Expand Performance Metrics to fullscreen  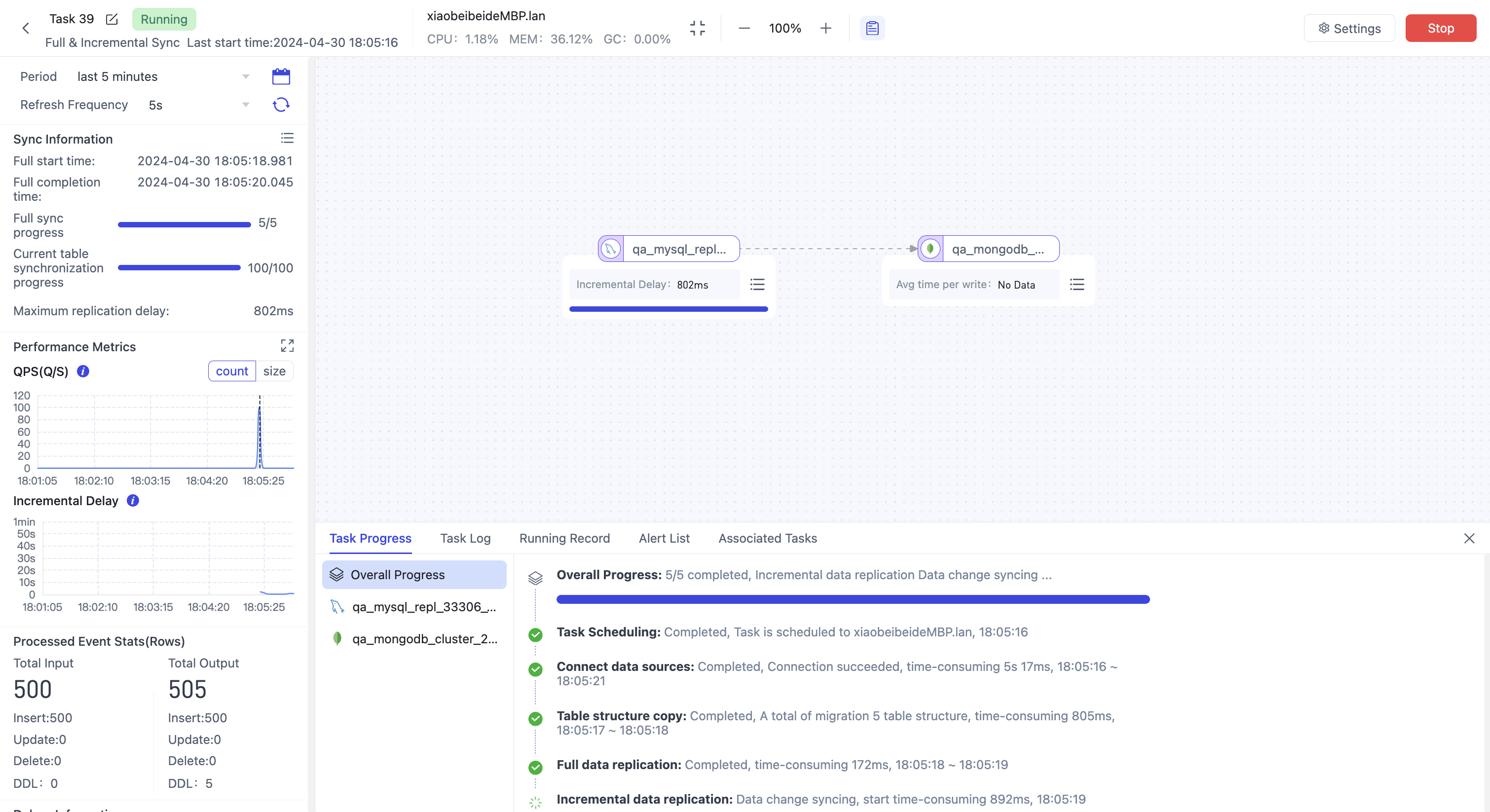[287, 346]
